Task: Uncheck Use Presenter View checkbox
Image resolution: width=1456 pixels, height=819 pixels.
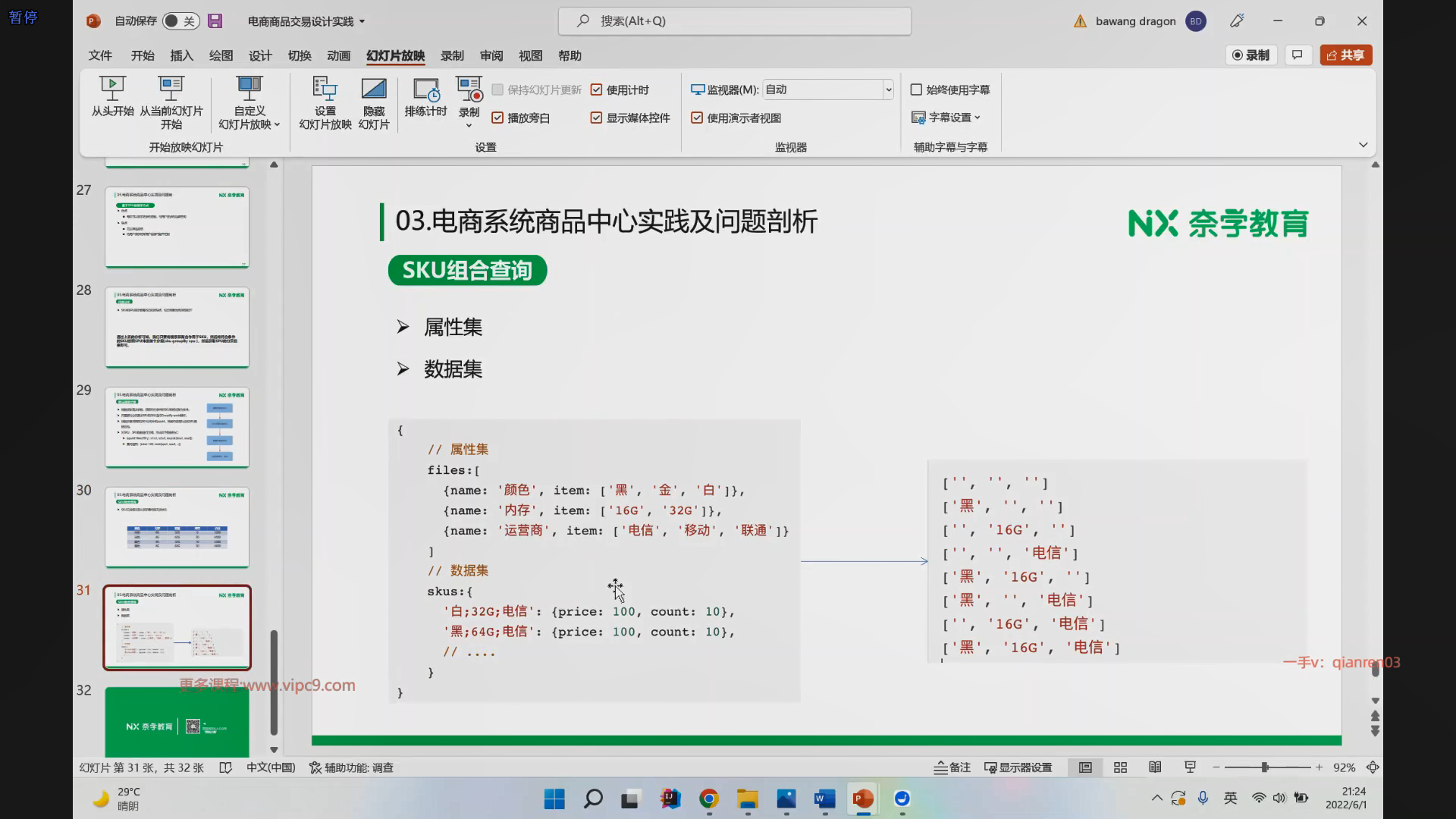Action: (x=697, y=118)
